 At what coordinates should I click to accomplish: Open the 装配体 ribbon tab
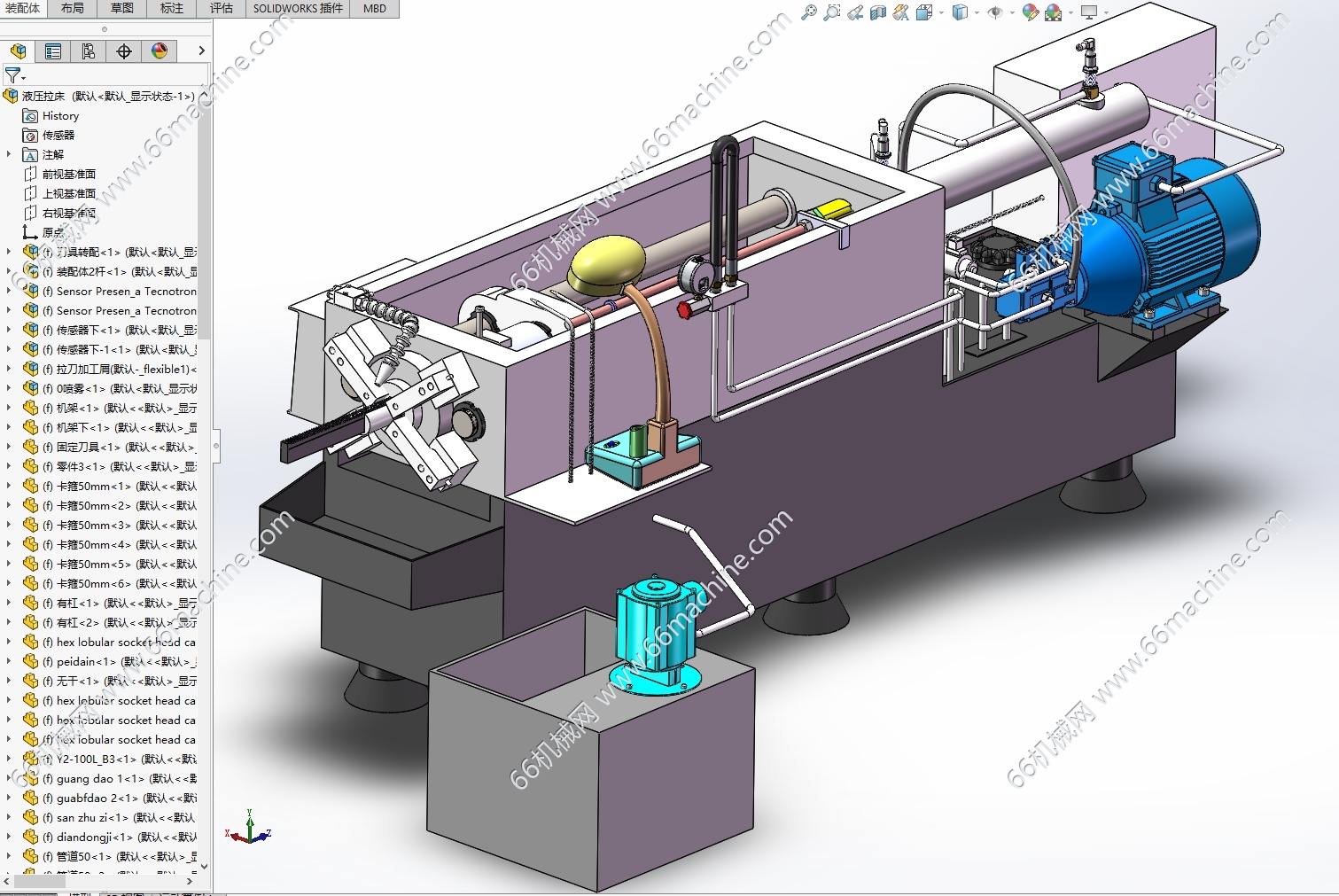coord(22,8)
